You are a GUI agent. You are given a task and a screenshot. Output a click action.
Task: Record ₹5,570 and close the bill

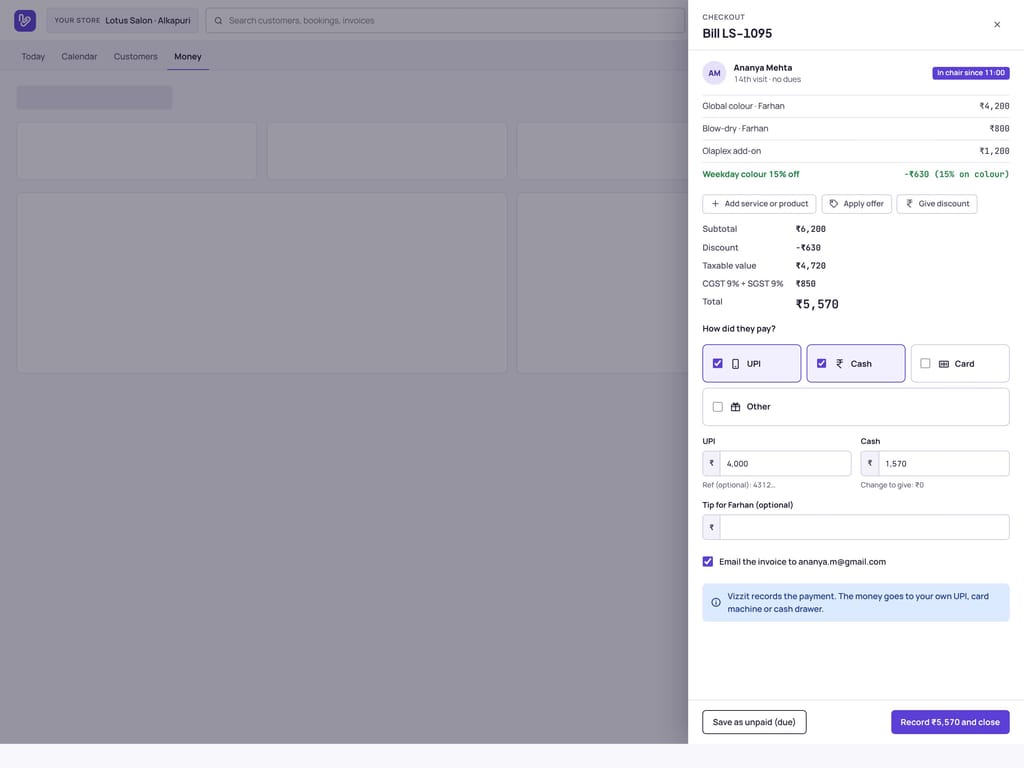(950, 722)
